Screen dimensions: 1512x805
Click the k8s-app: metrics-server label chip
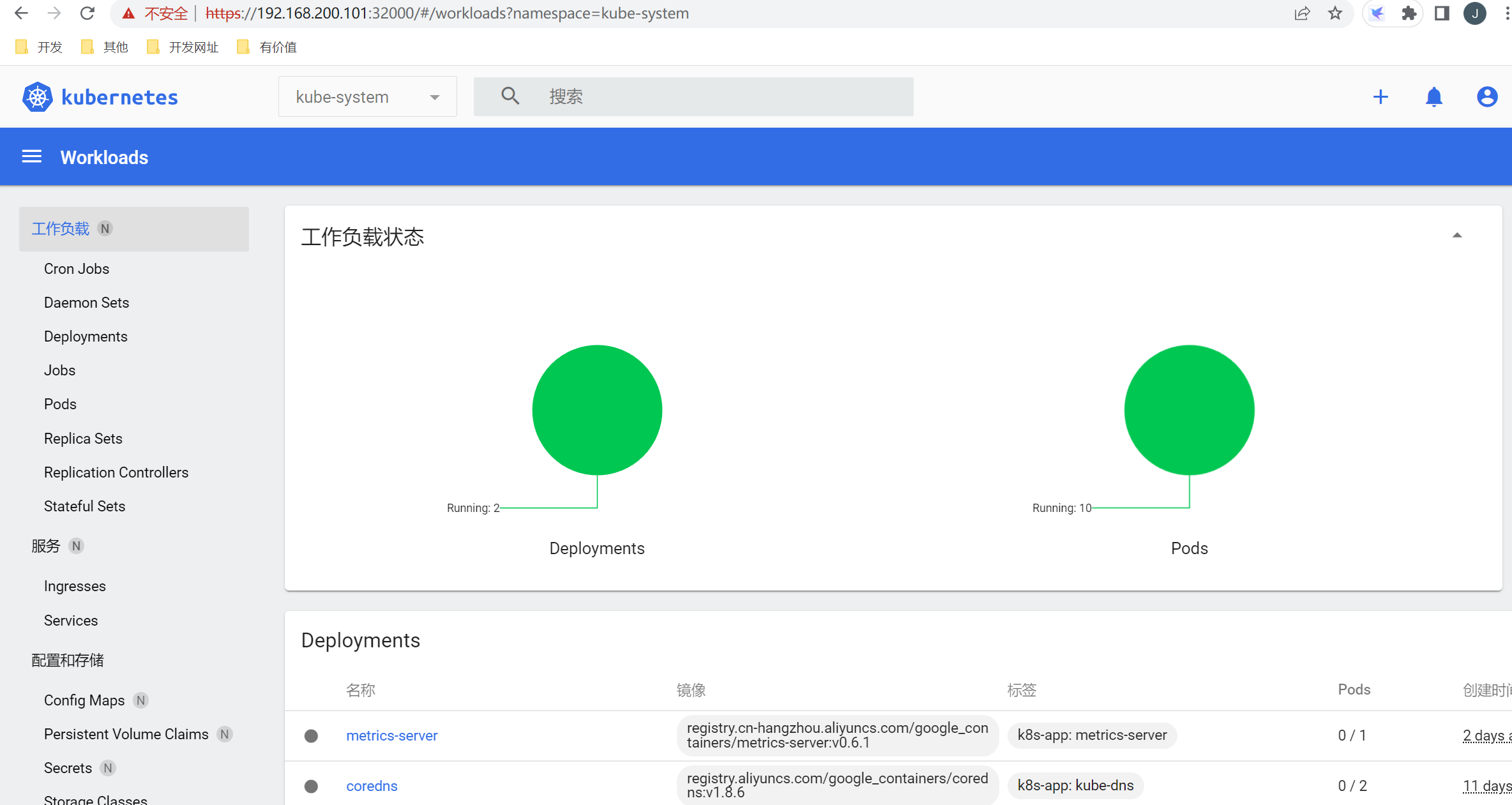1092,735
